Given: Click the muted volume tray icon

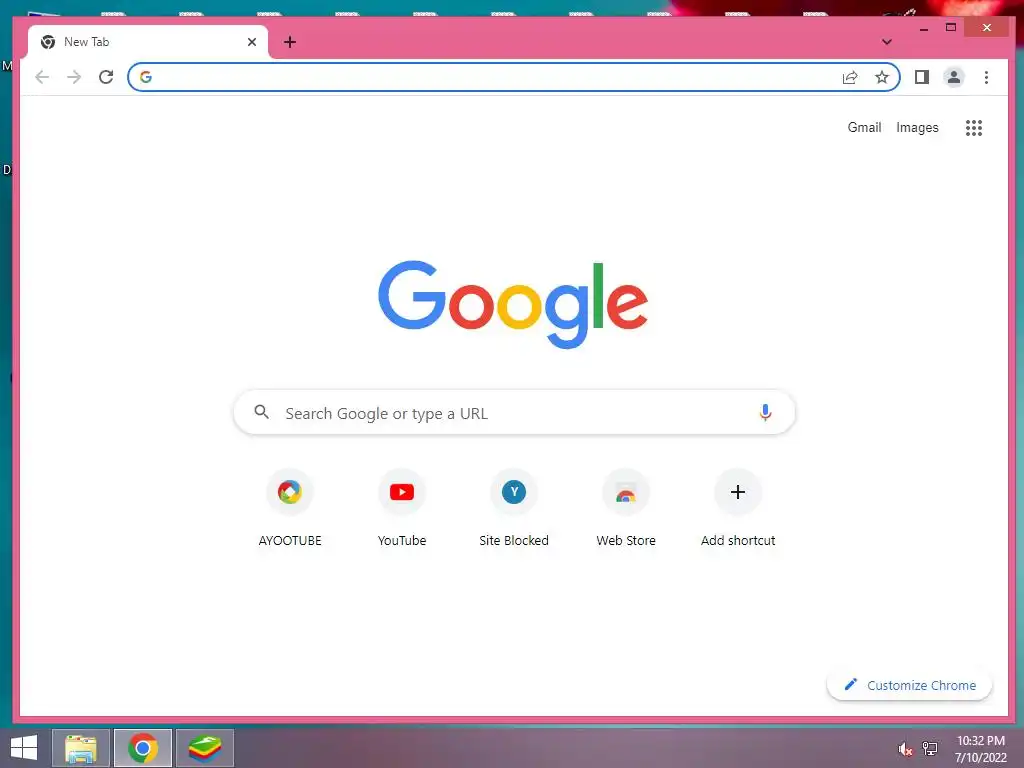Looking at the screenshot, I should [905, 749].
